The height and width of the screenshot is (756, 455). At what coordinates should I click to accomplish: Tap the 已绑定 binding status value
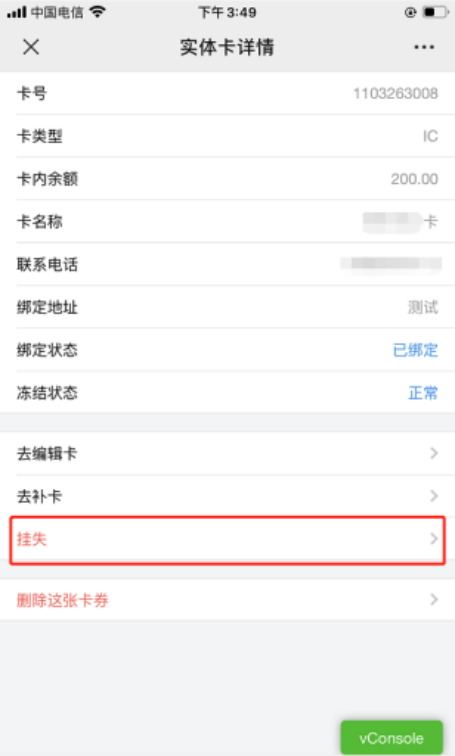415,350
